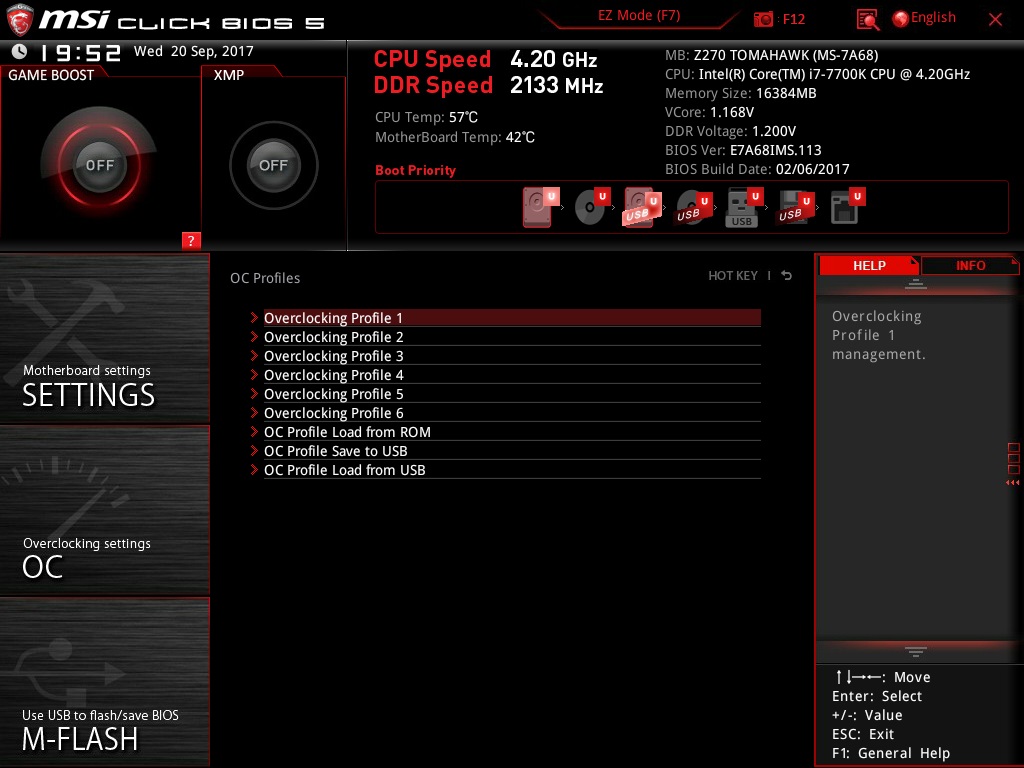Click the 19:52 time display
Image resolution: width=1024 pixels, height=768 pixels.
pos(81,52)
